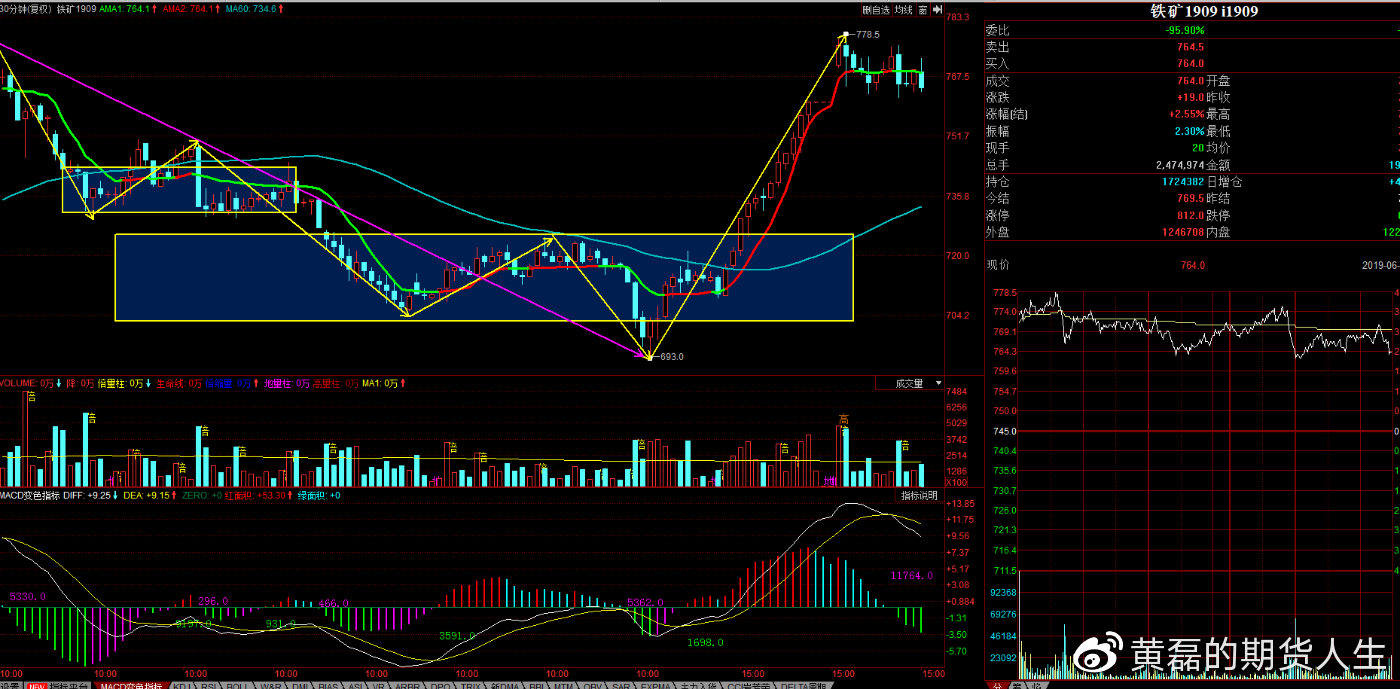Screen dimensions: 1400x689
Task: Switch to the BOLL indicator tab
Action: tap(236, 686)
